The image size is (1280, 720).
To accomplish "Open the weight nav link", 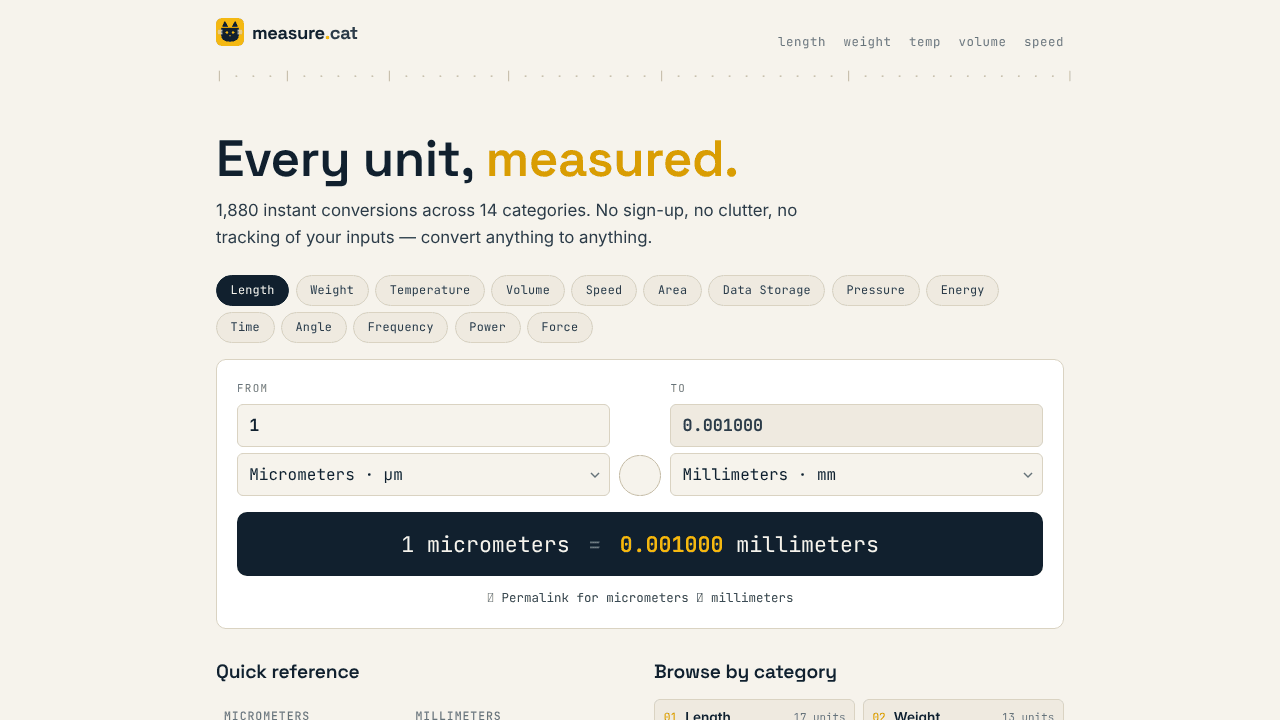I will (x=867, y=42).
